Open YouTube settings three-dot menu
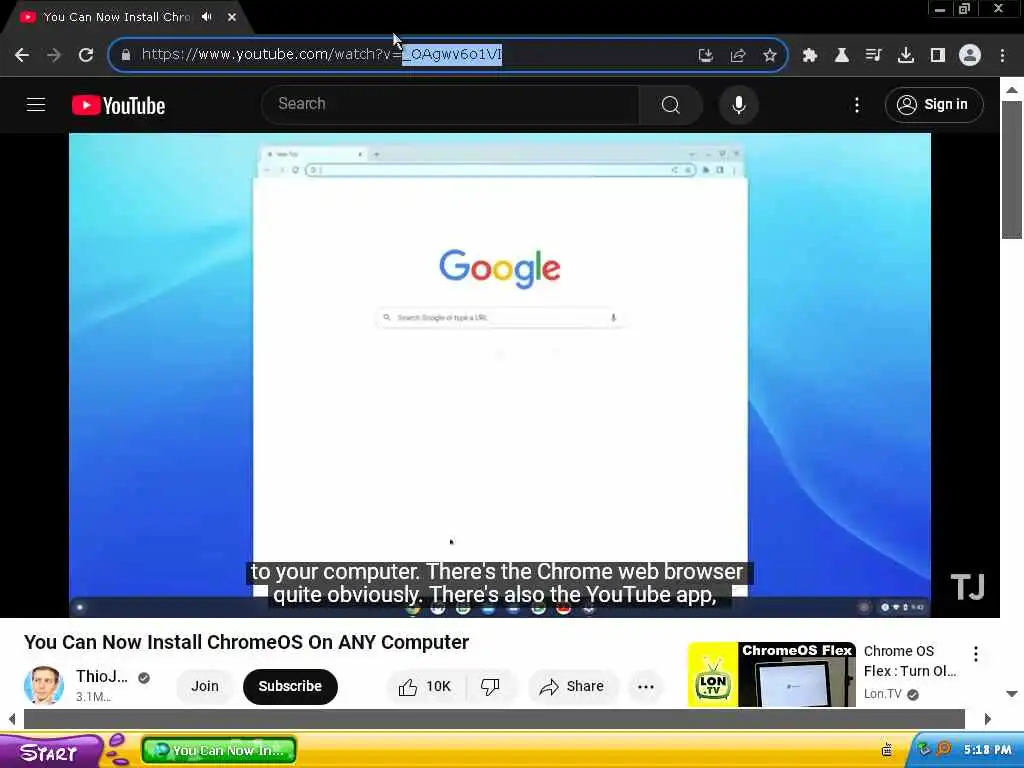1024x768 pixels. (857, 105)
